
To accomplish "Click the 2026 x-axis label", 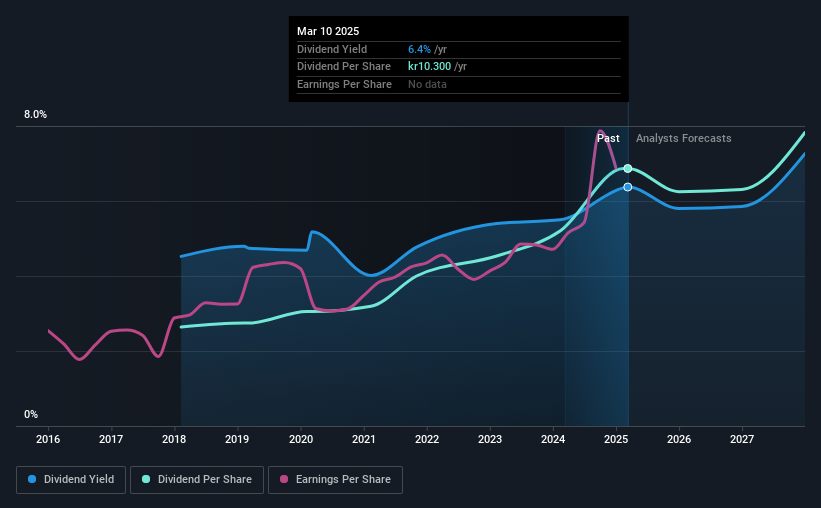I will 679,439.
